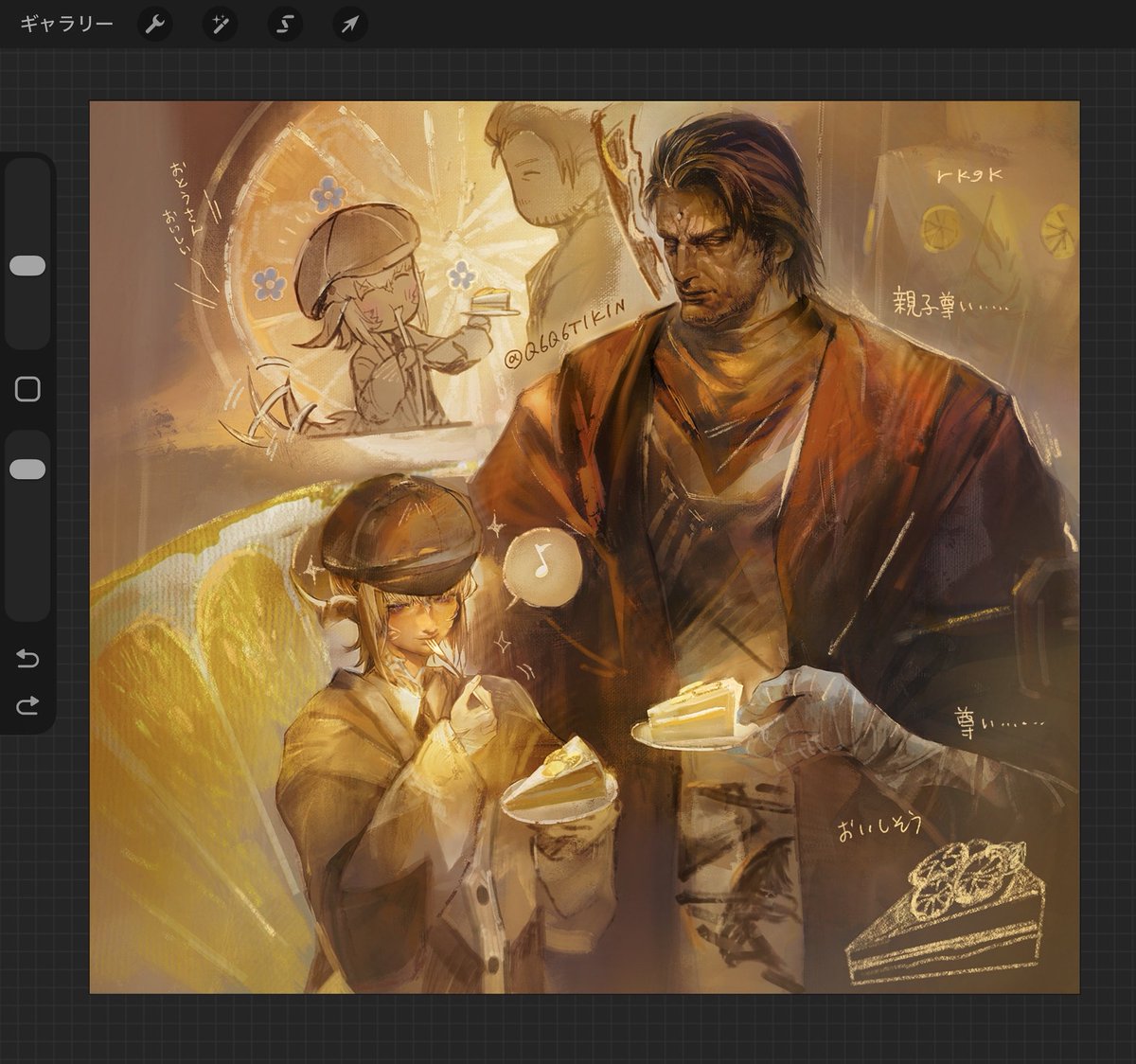1136x1064 pixels.
Task: Open the ギャラリー gallery
Action: (66, 24)
